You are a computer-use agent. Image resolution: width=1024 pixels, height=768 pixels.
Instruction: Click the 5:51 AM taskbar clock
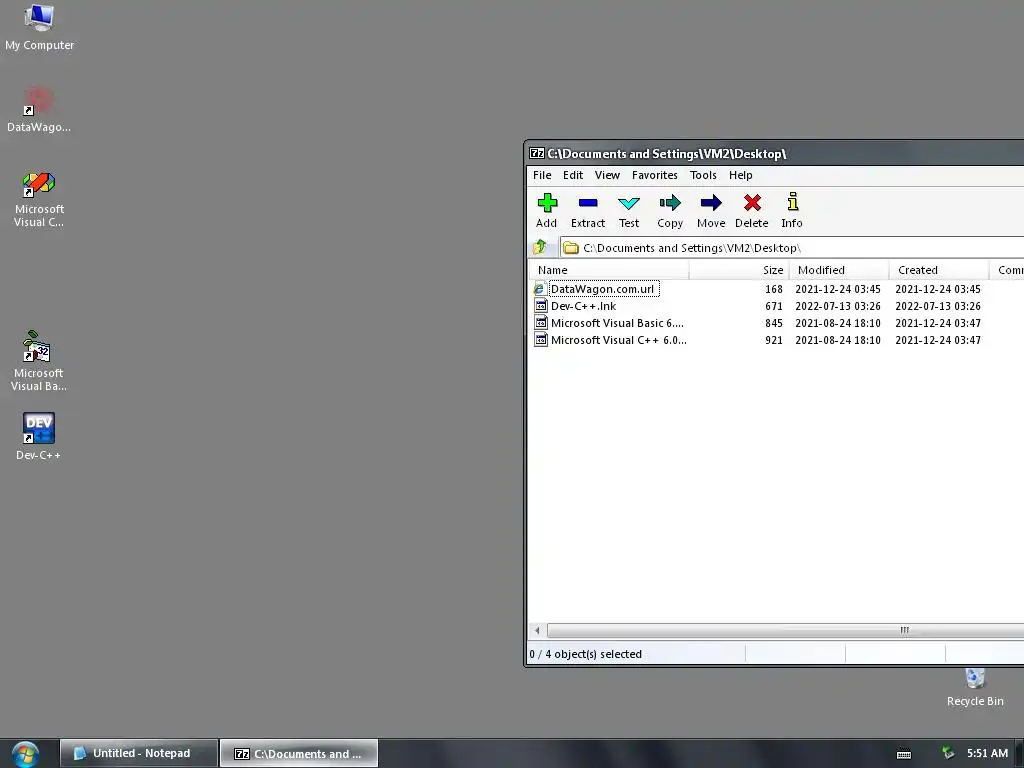click(987, 753)
